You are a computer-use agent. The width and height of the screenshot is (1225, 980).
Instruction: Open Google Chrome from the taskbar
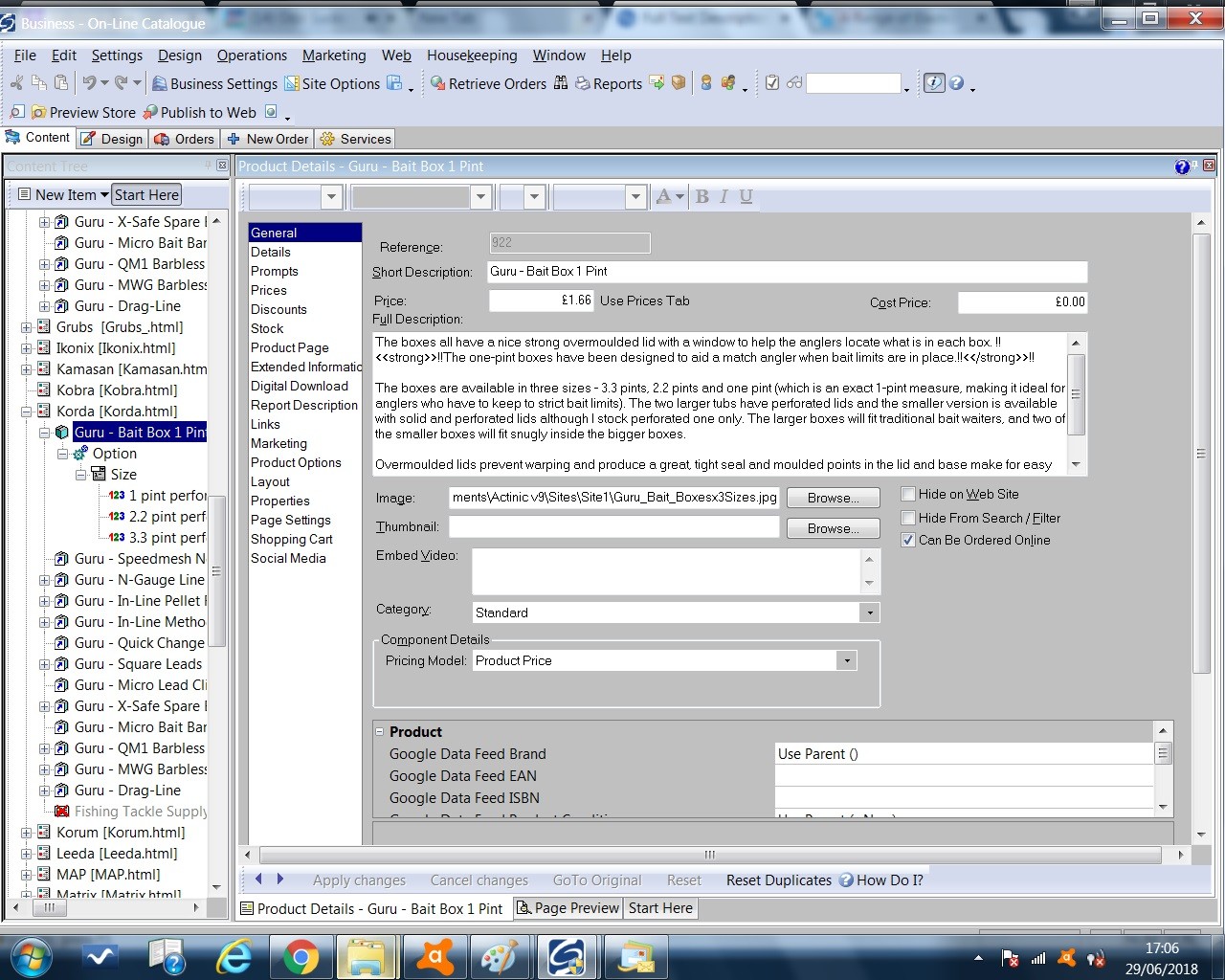tap(301, 956)
